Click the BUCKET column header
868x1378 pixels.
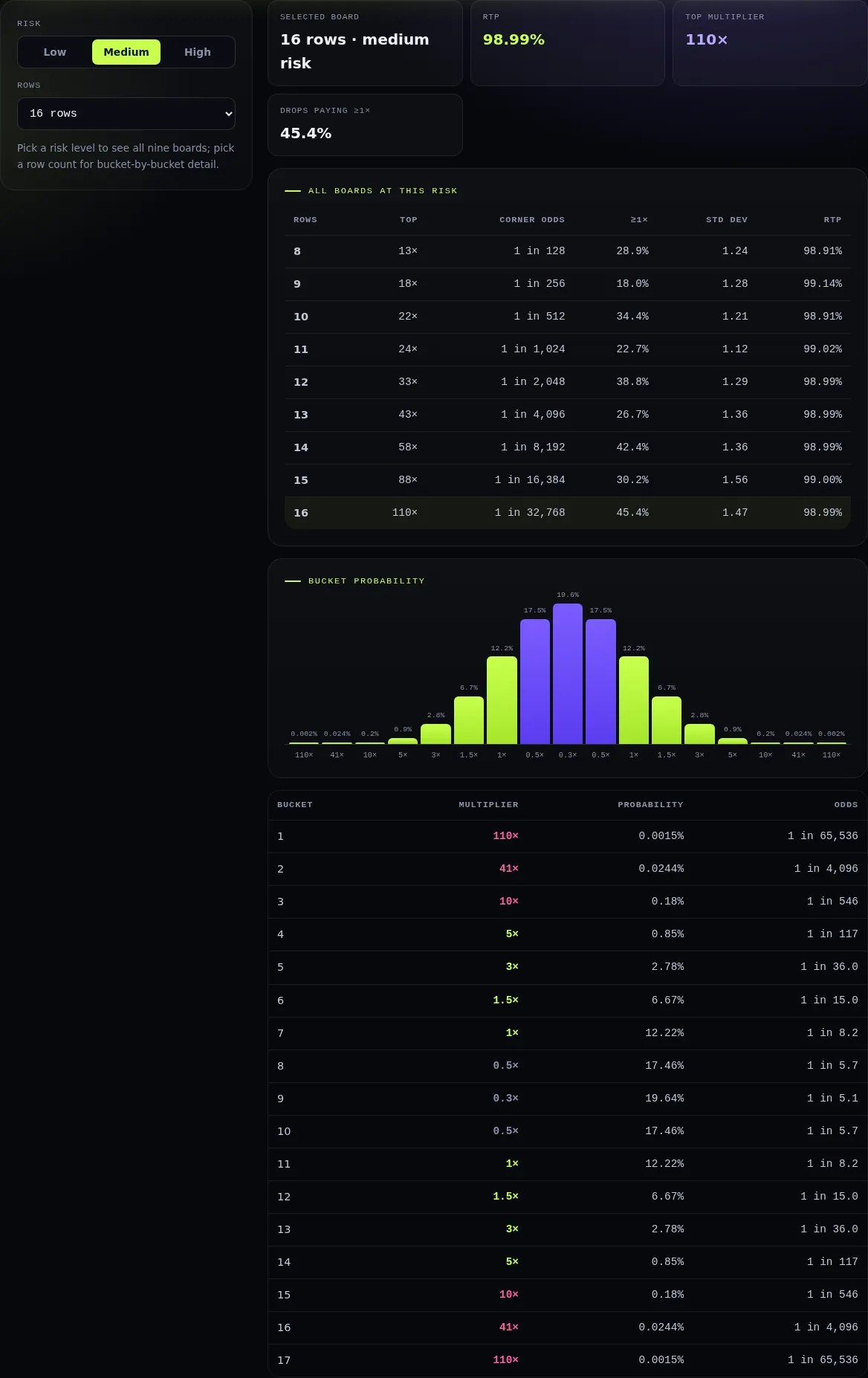click(x=295, y=805)
